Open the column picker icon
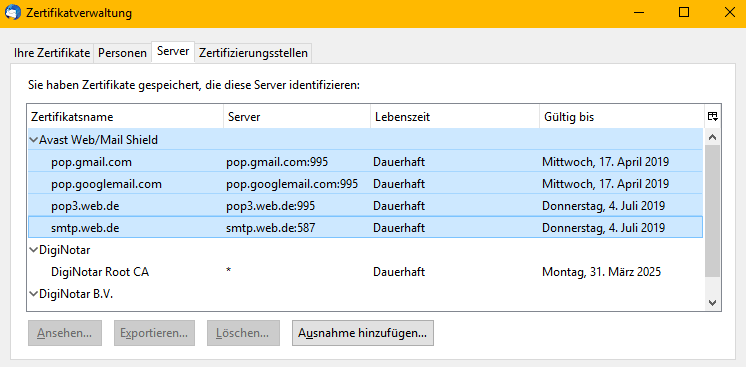This screenshot has width=746, height=367. (712, 117)
